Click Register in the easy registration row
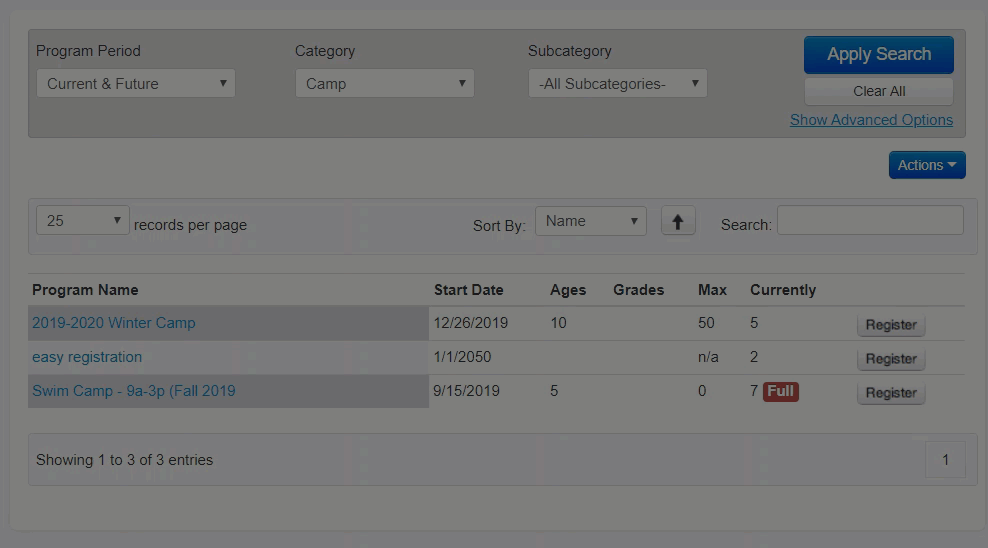 [890, 359]
